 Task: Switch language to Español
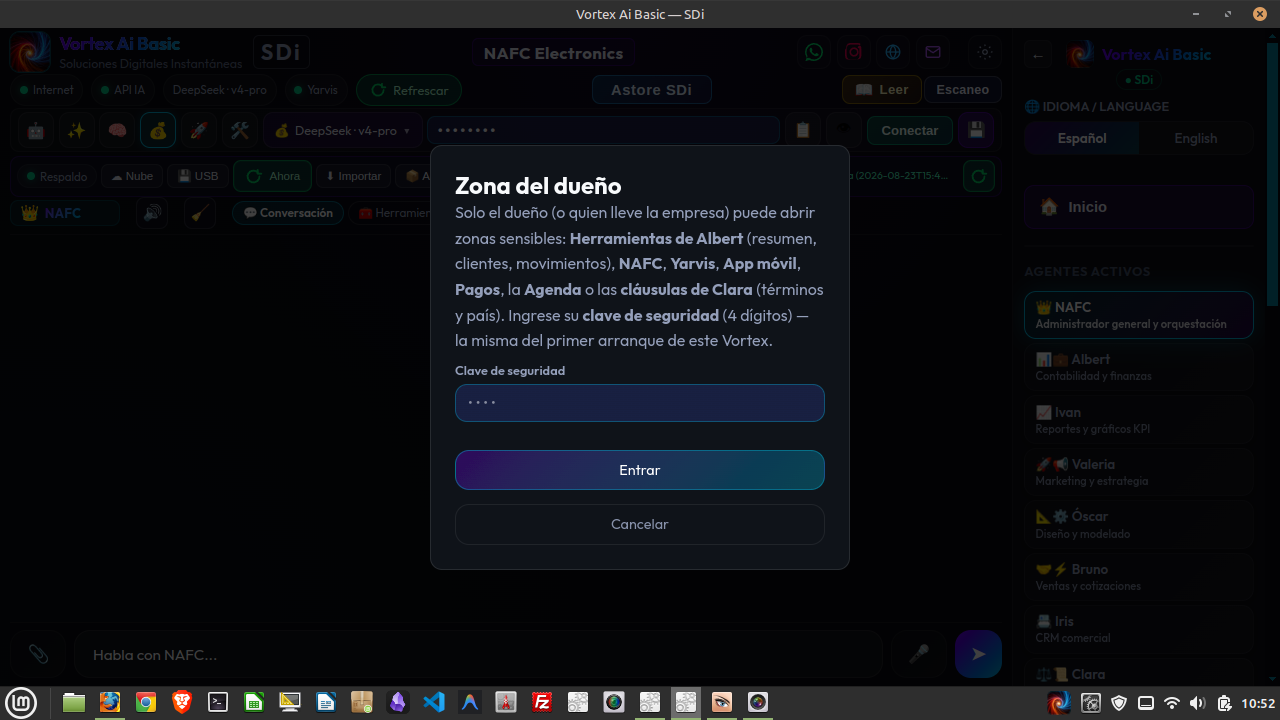tap(1082, 138)
